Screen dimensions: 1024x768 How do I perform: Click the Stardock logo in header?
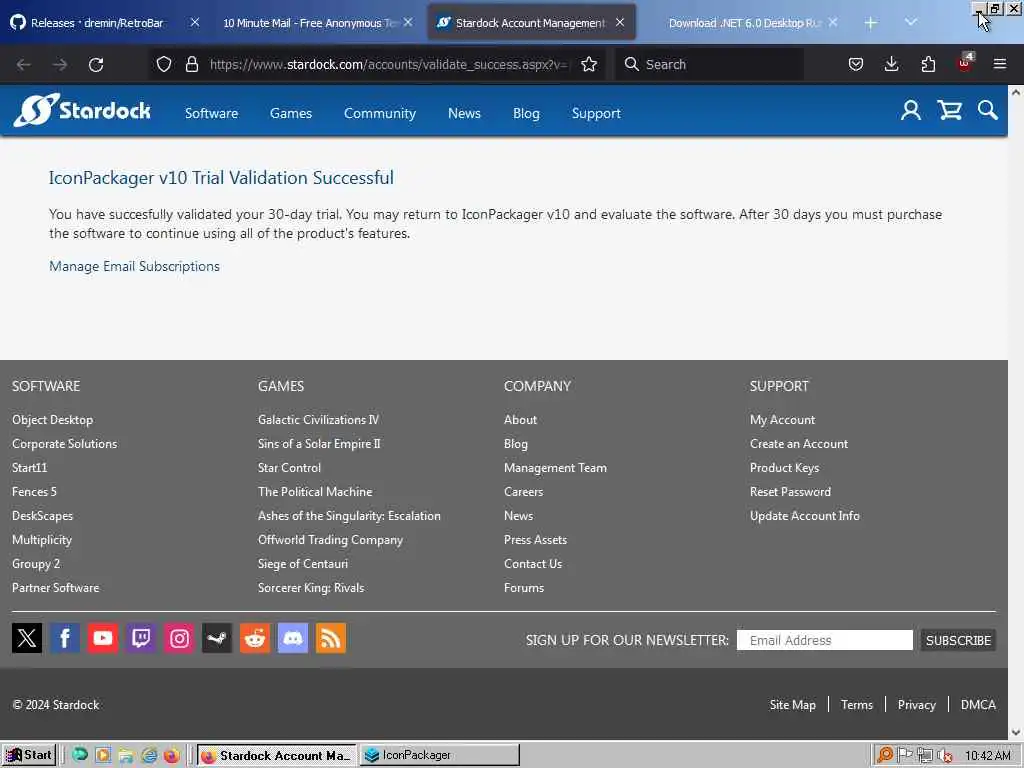pyautogui.click(x=82, y=110)
